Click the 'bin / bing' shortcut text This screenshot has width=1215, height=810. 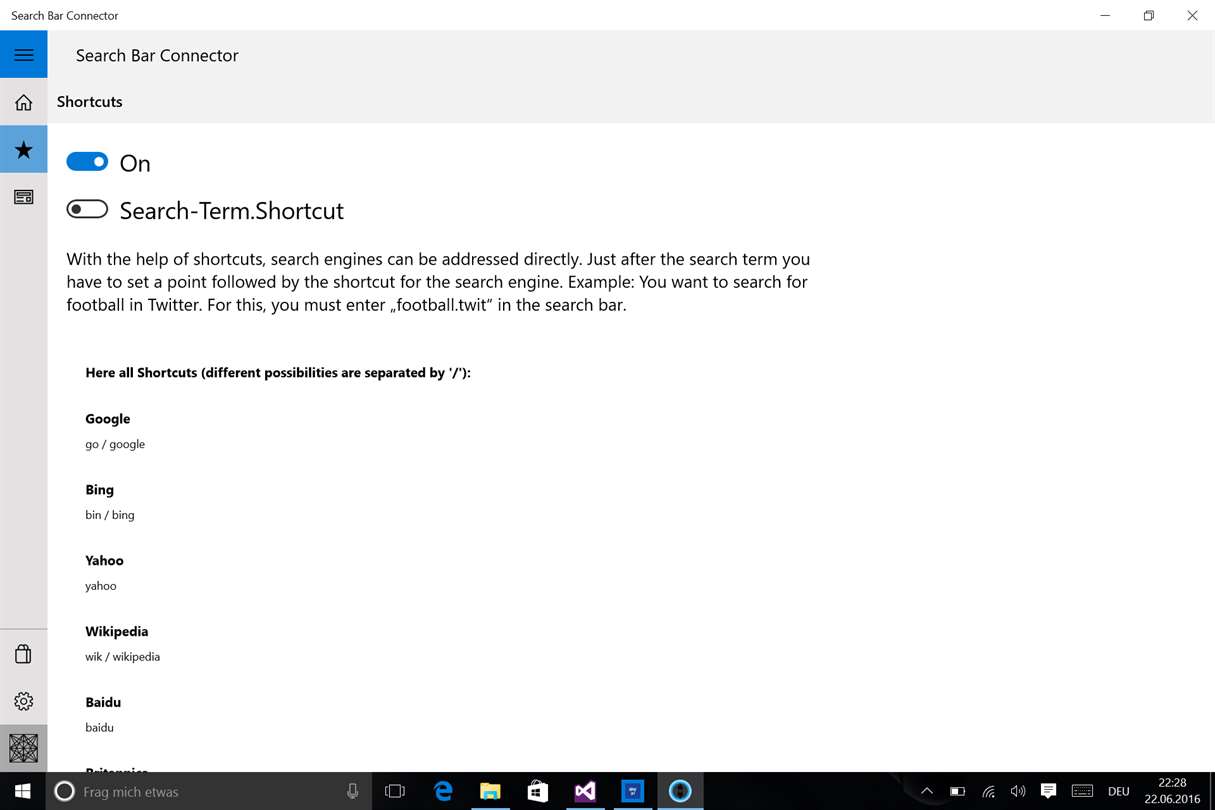tap(110, 515)
